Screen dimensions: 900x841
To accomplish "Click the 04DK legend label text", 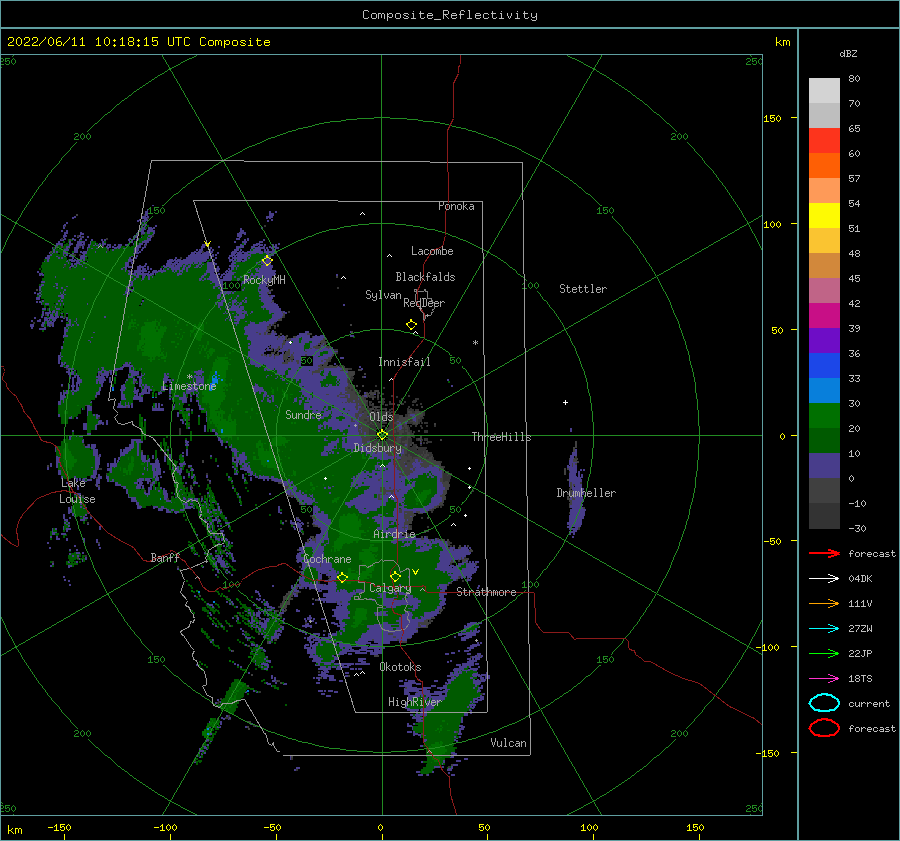I will pos(860,579).
